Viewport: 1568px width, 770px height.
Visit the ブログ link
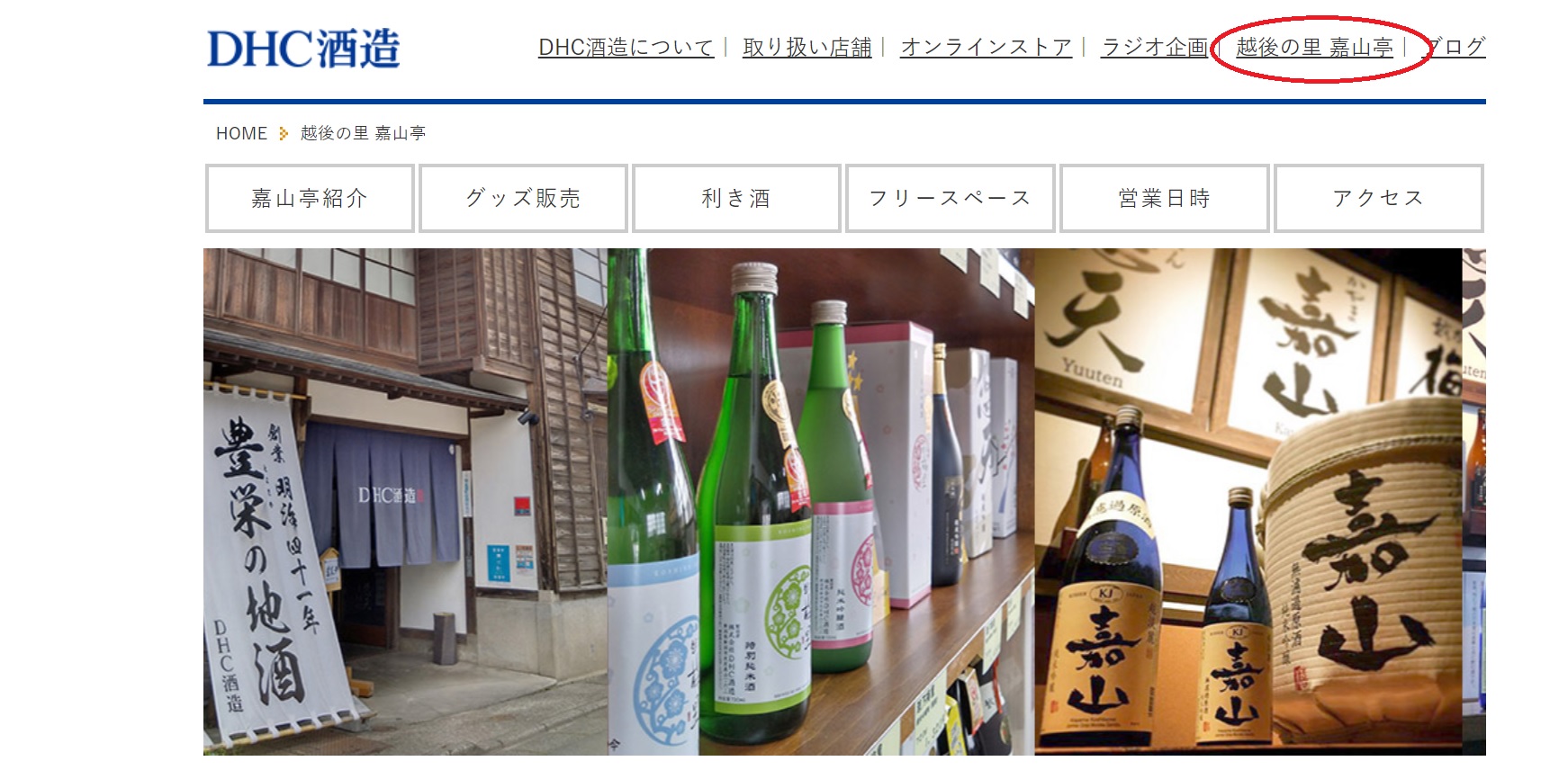[1455, 48]
